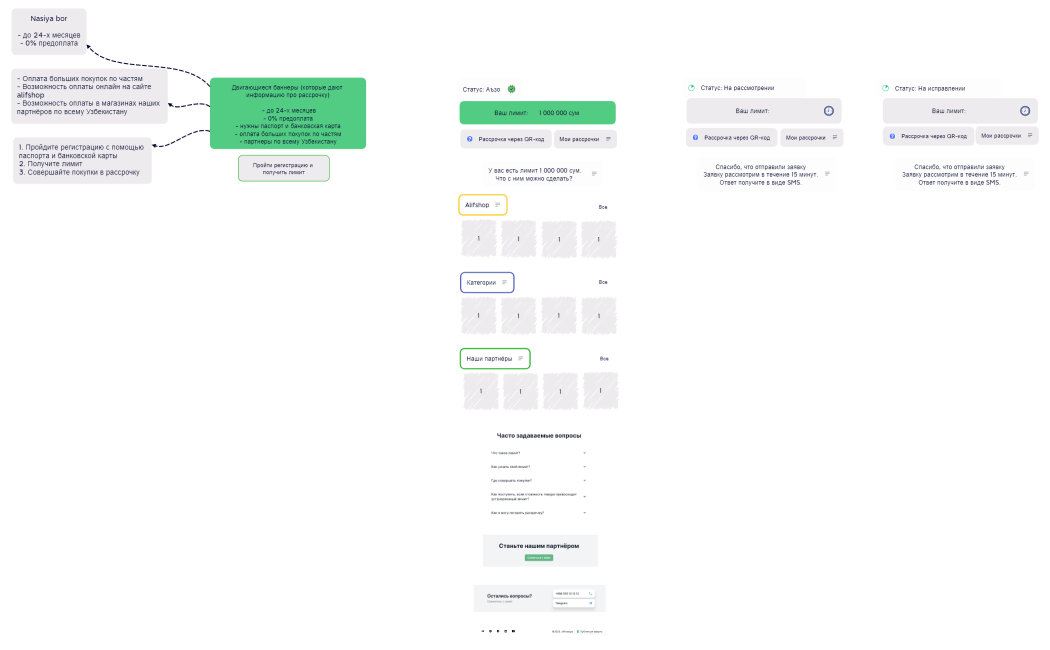Viewport: 1050px width, 650px height.
Task: Click the Telegram contact field
Action: click(x=573, y=603)
